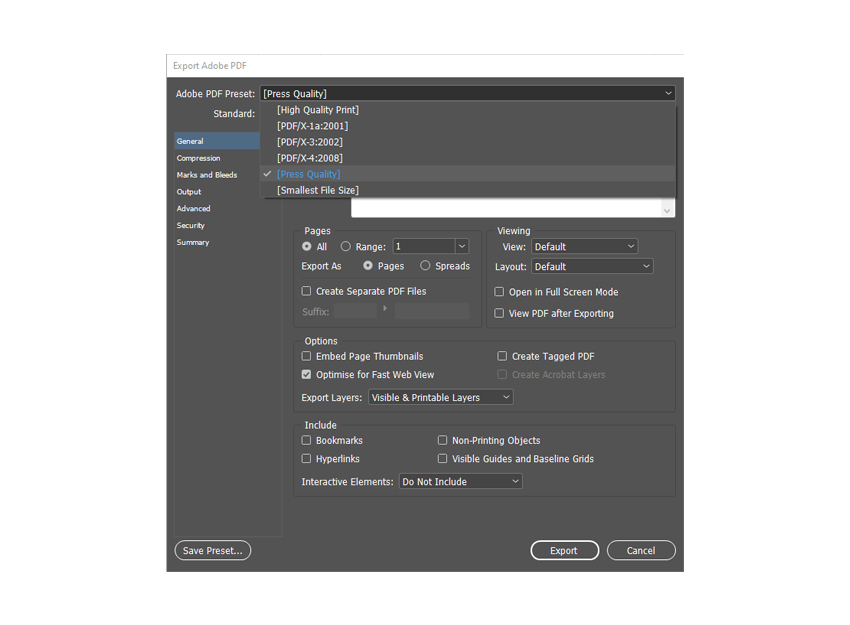Image resolution: width=850 pixels, height=625 pixels.
Task: Choose the [Smallest File Size] preset
Action: click(468, 190)
